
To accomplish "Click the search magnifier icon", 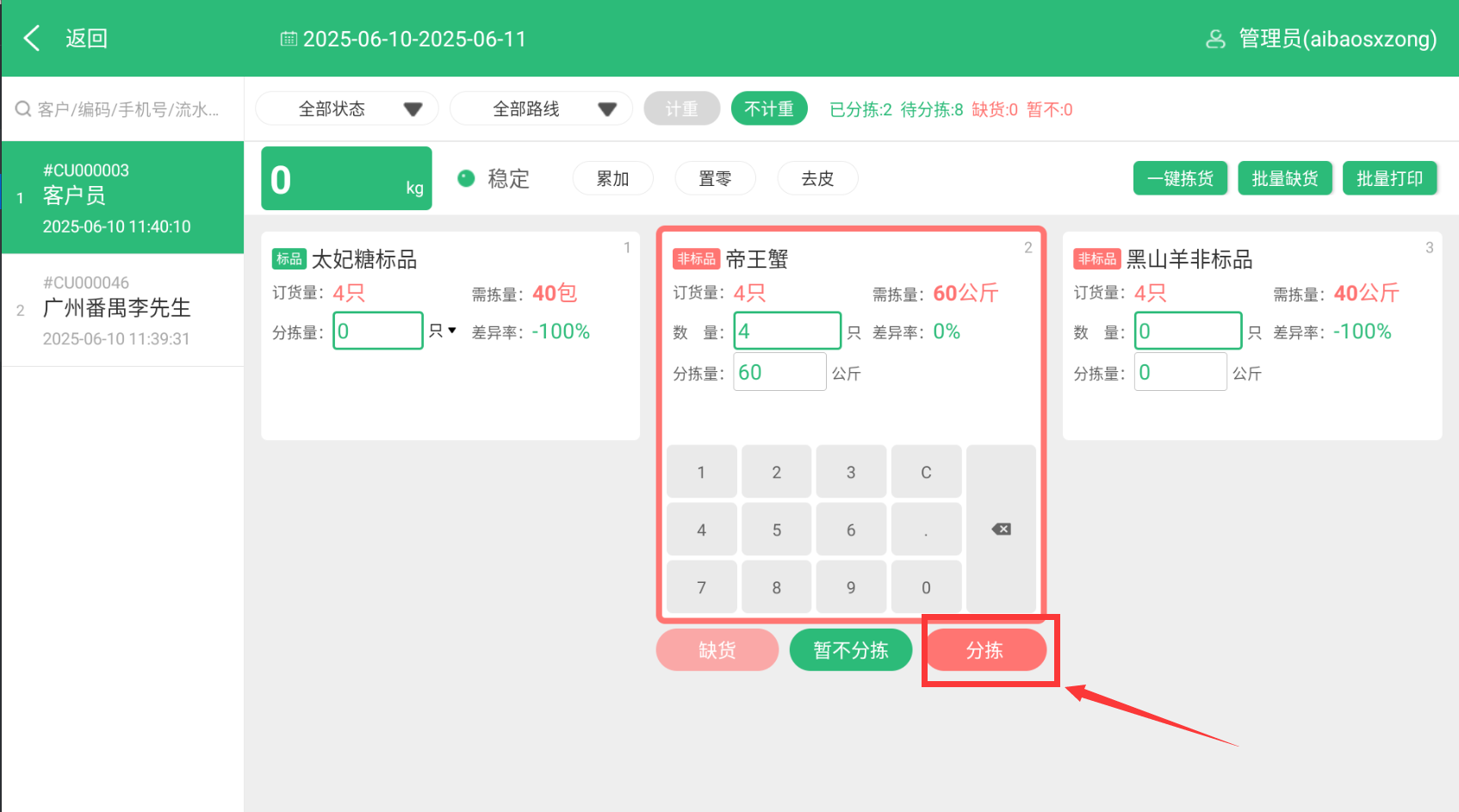I will coord(23,109).
